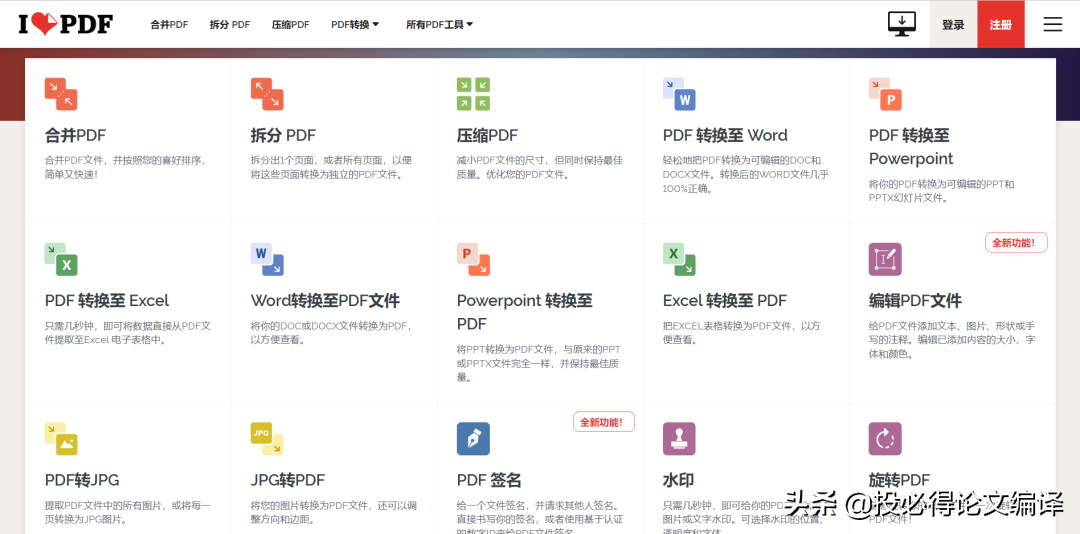
Task: Open the 编辑PDF文件 title
Action: [x=915, y=300]
